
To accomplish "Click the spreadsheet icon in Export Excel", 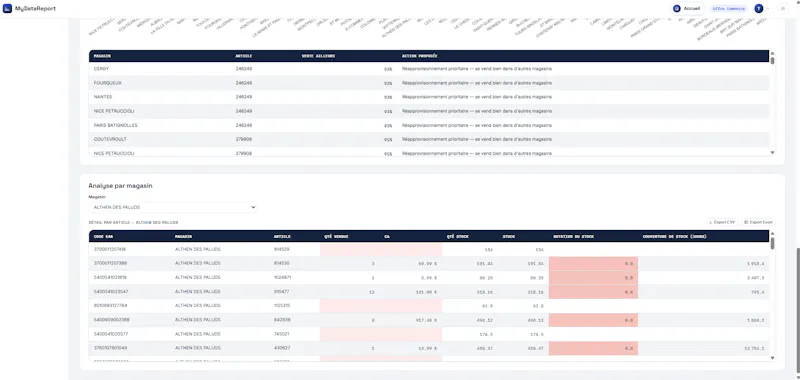I will 746,222.
